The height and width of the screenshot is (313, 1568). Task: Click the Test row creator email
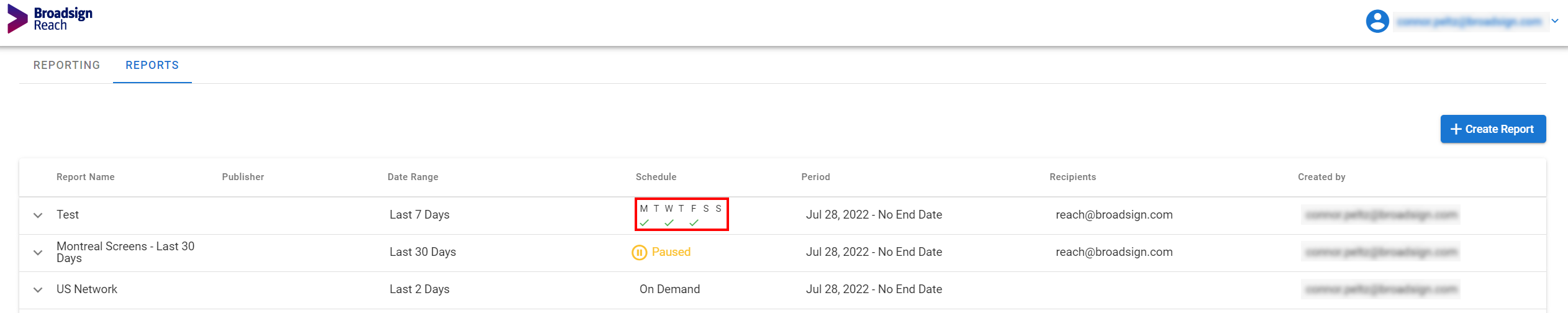tap(1381, 215)
